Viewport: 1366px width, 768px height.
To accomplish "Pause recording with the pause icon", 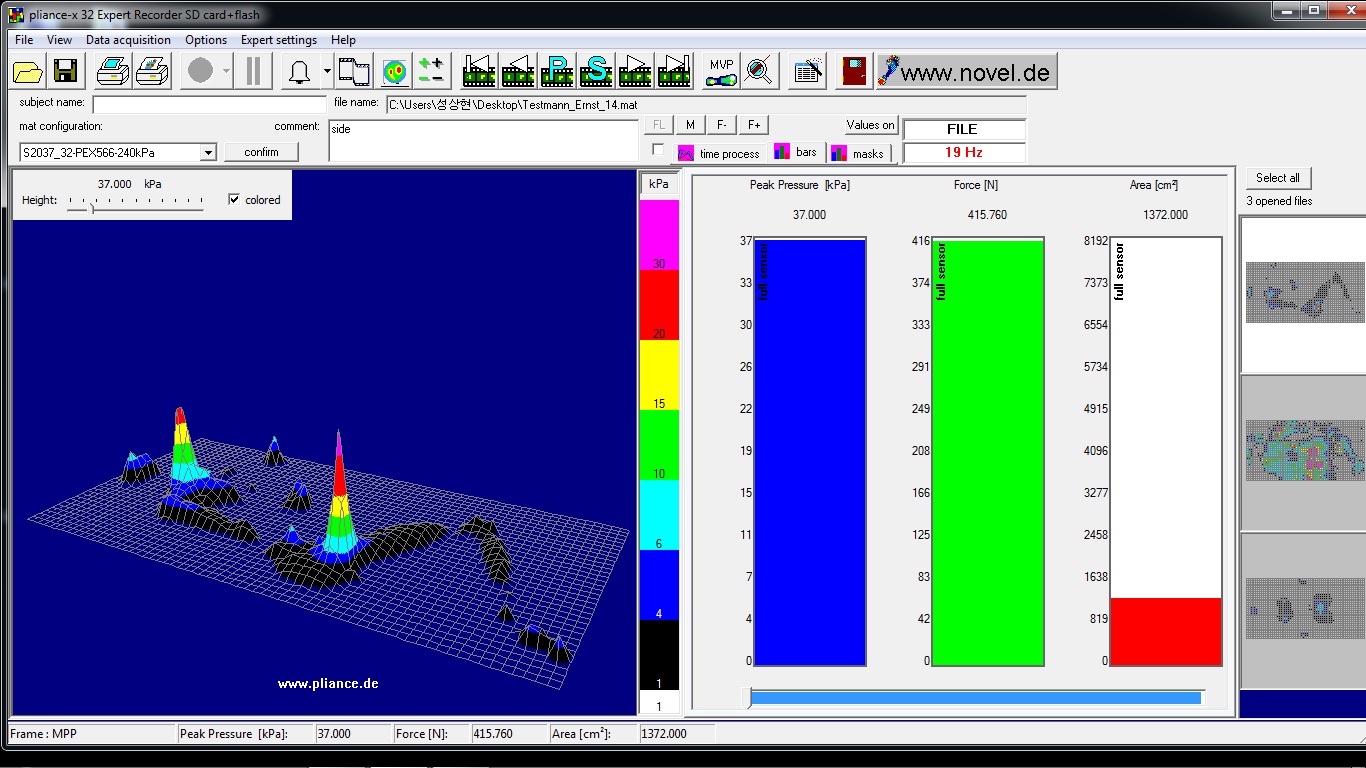I will click(254, 71).
